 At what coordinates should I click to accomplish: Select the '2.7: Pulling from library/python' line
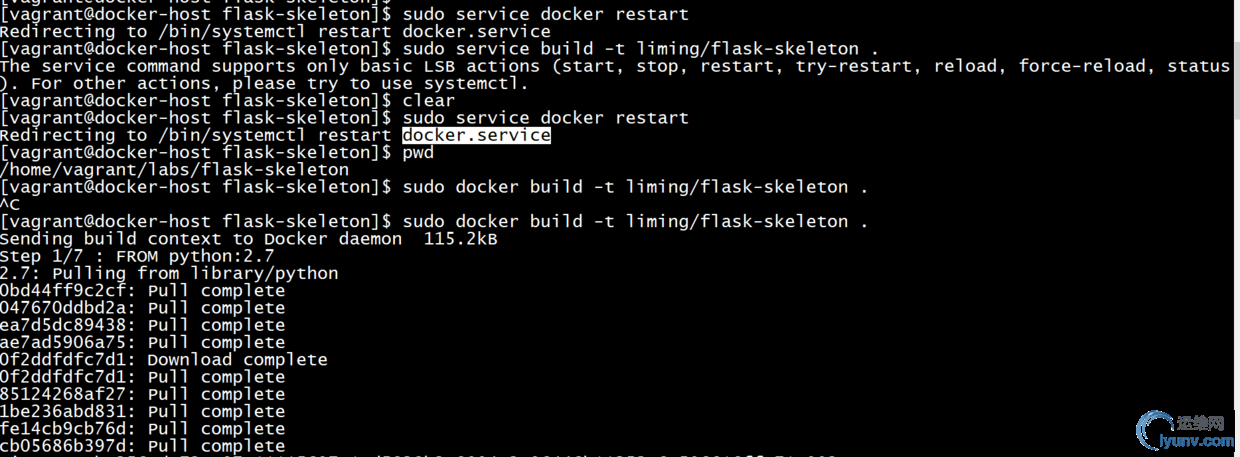(170, 273)
